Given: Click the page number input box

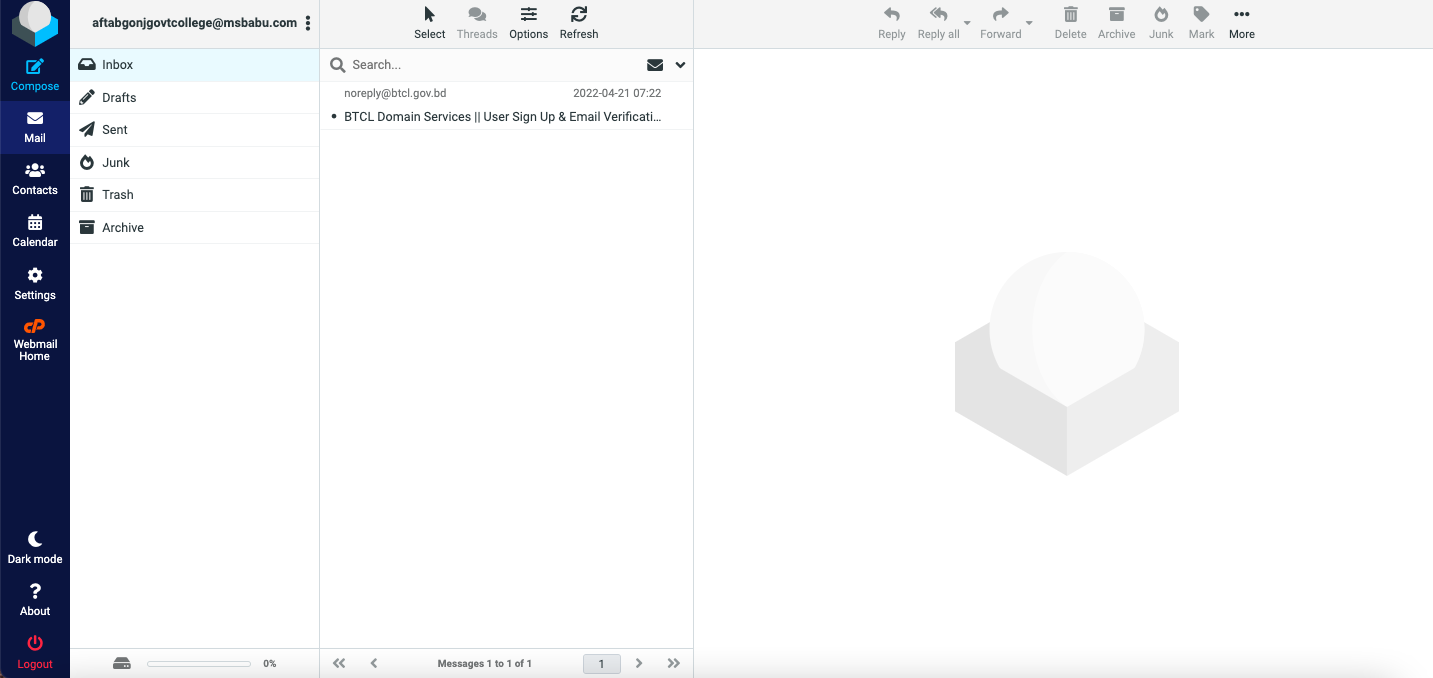Looking at the screenshot, I should coord(602,663).
